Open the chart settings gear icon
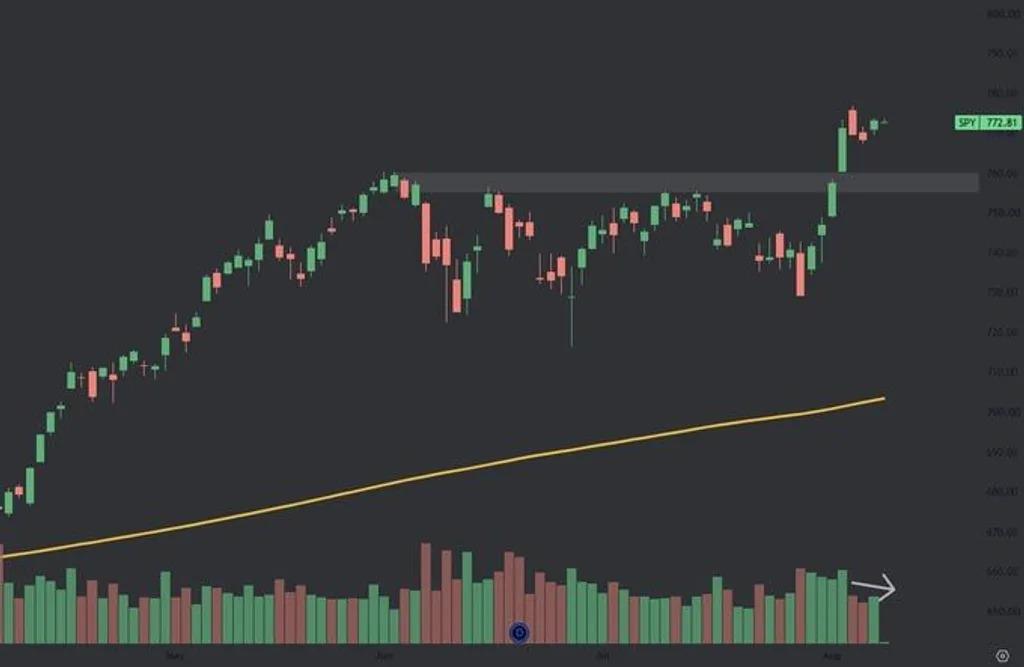1024x667 pixels. tap(1002, 655)
